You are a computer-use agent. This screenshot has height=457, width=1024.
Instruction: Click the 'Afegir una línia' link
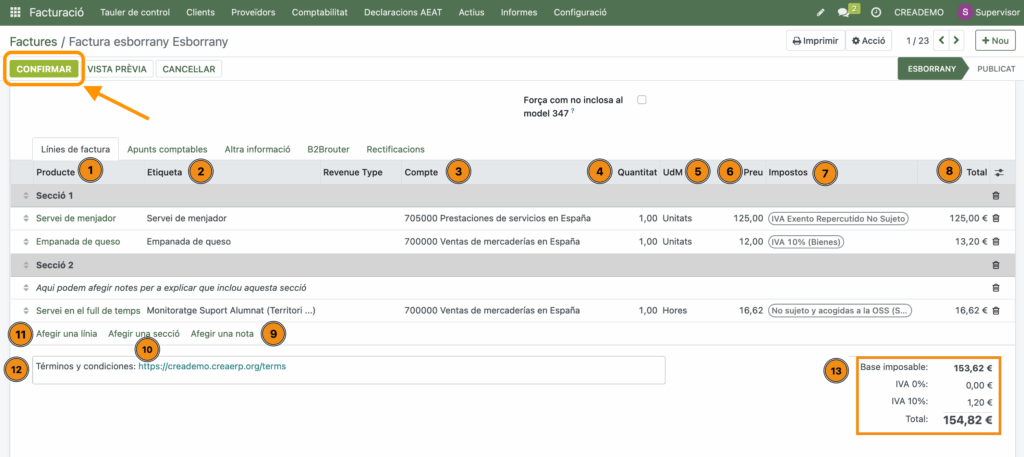point(66,334)
